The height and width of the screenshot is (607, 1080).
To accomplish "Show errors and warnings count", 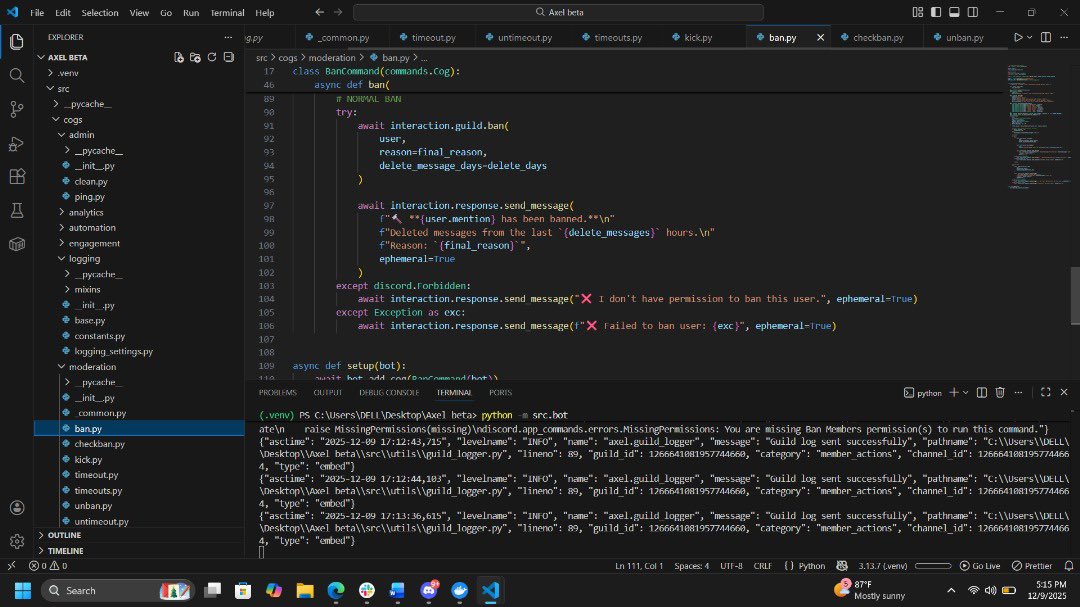I will pyautogui.click(x=48, y=566).
